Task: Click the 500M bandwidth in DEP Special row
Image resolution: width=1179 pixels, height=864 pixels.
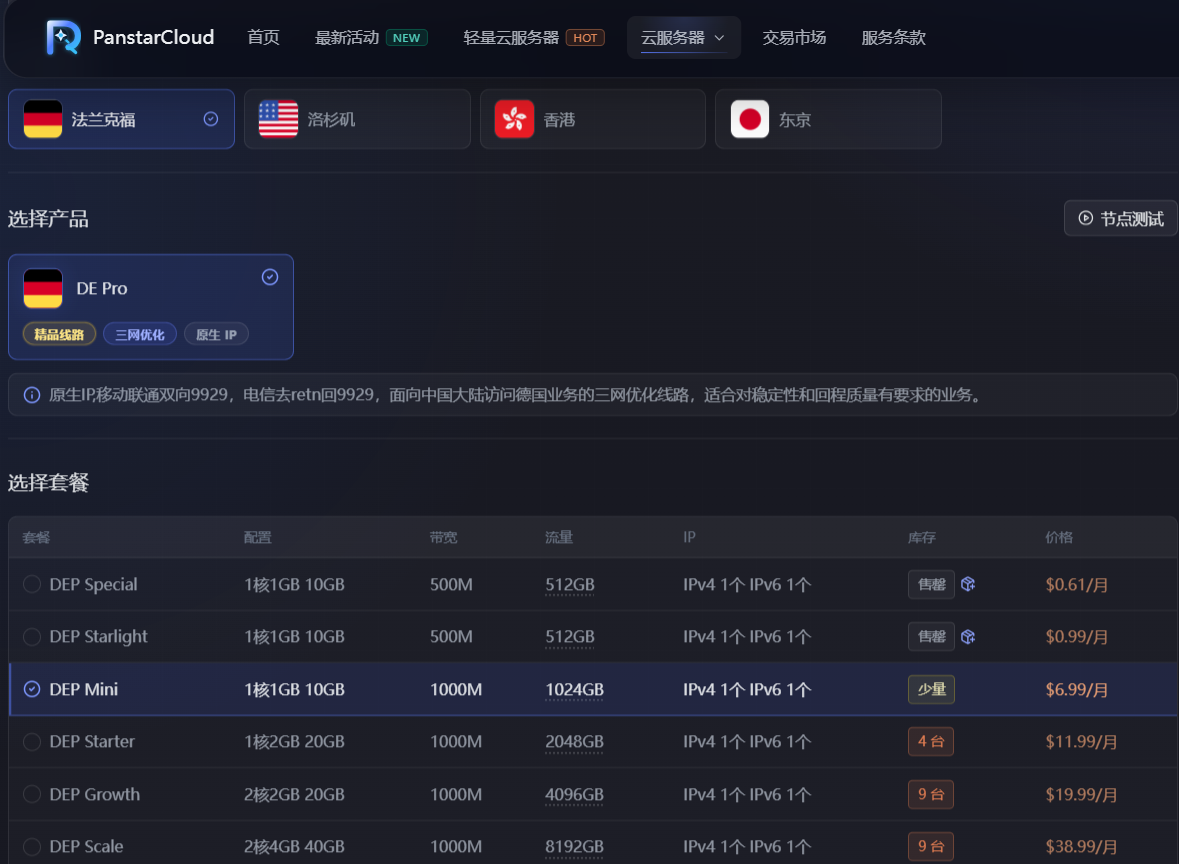Action: (x=451, y=584)
